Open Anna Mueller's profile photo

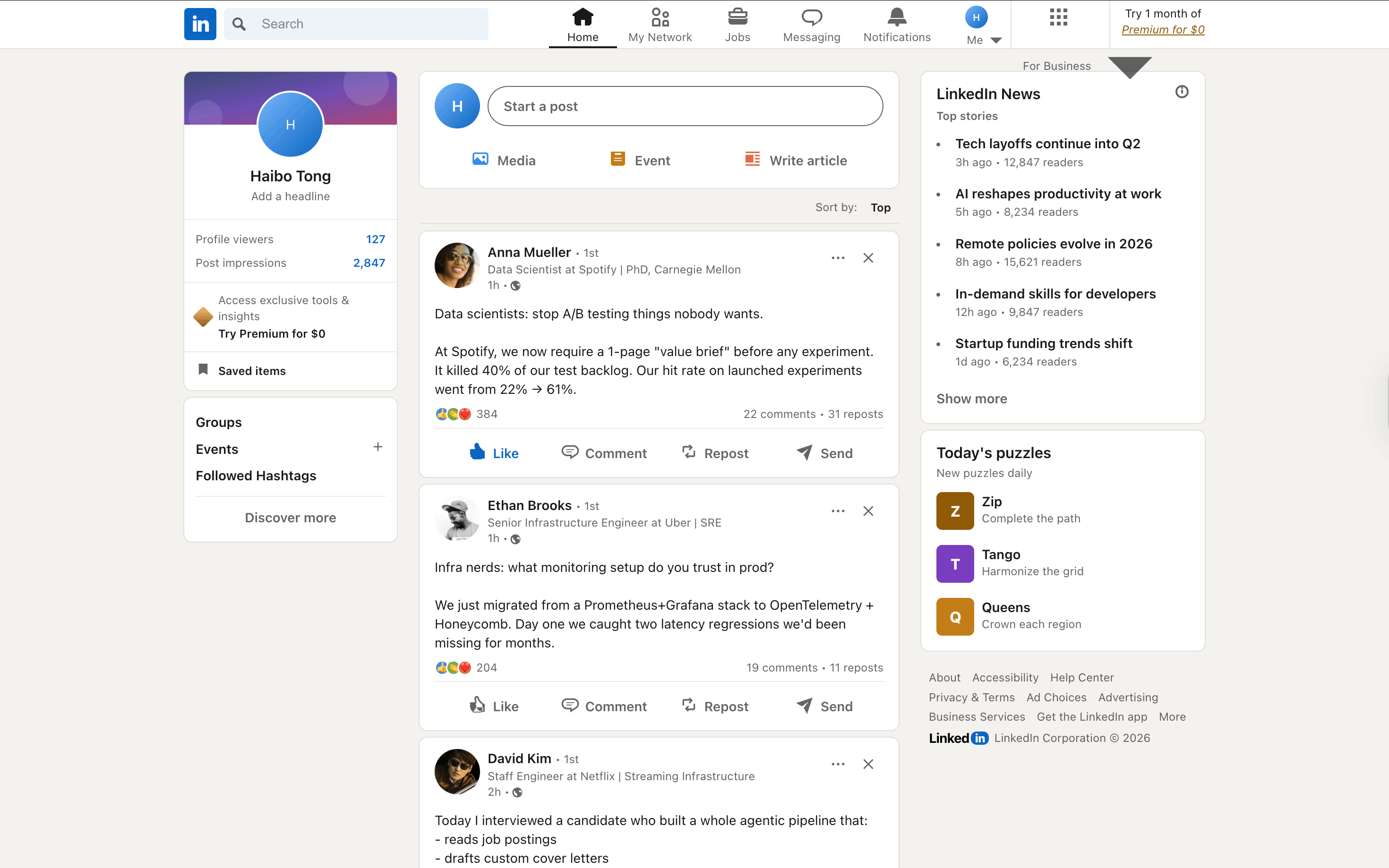coord(457,265)
